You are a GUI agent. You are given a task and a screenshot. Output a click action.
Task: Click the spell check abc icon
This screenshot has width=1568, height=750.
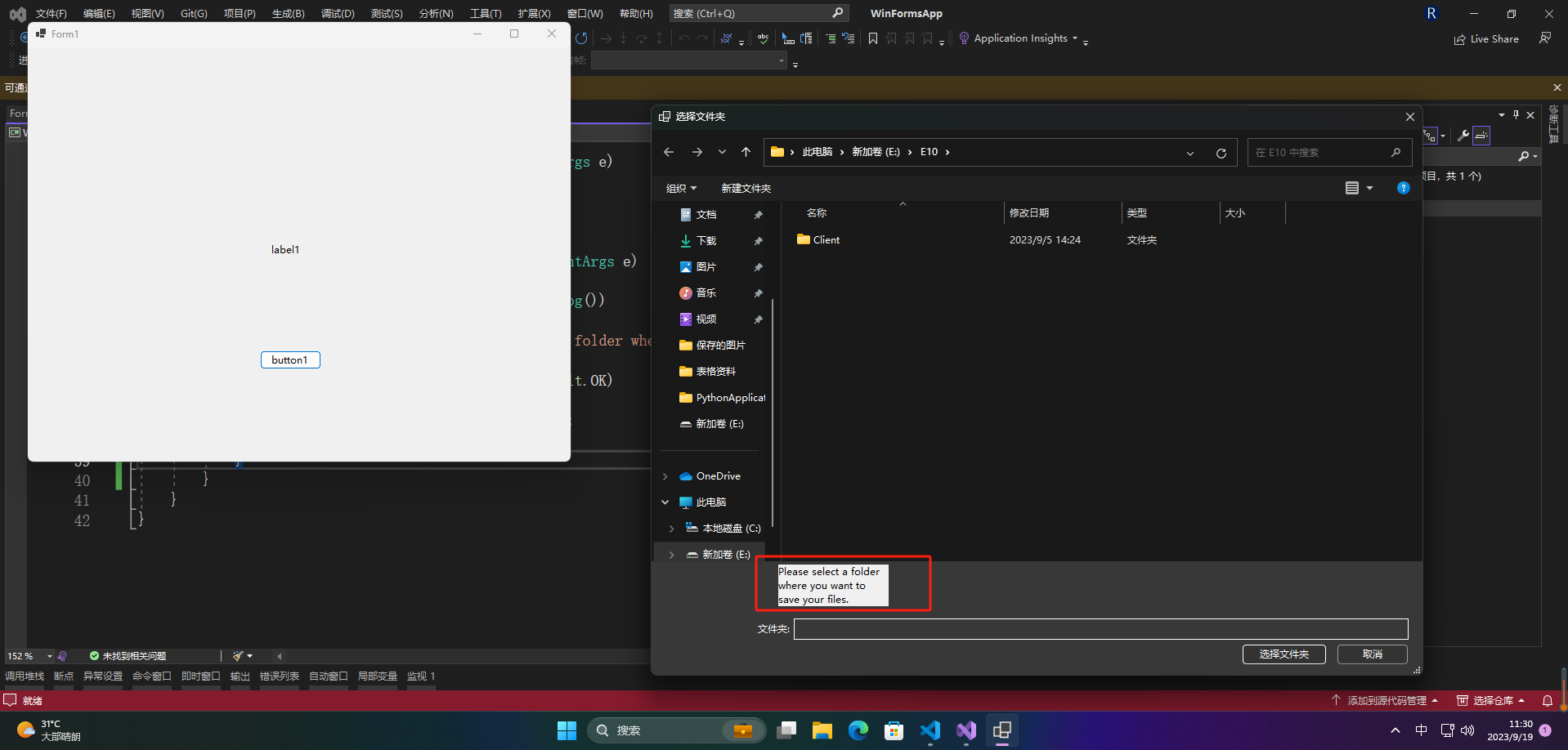point(763,38)
